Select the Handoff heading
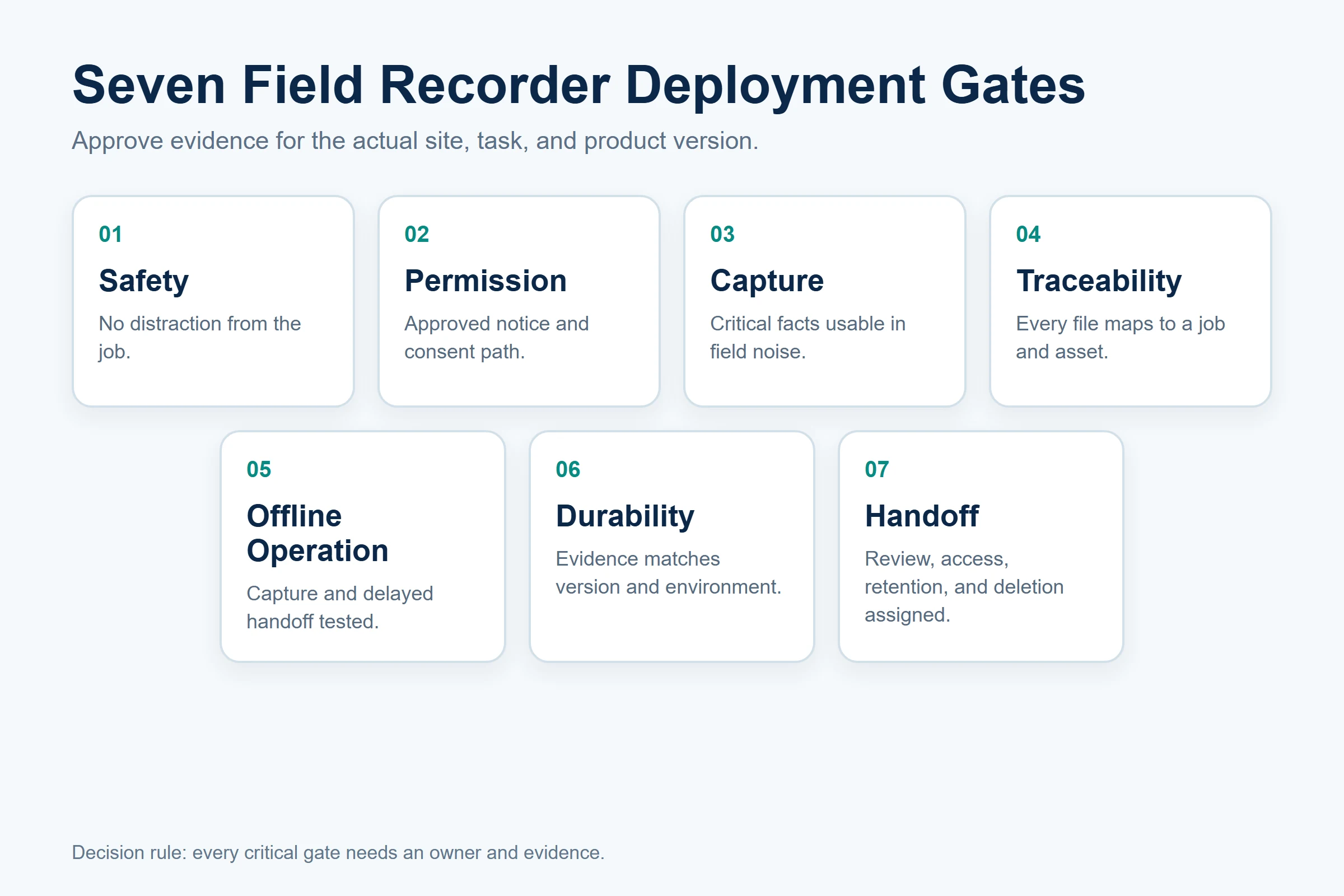Screen dimensions: 1344x896 click(922, 516)
